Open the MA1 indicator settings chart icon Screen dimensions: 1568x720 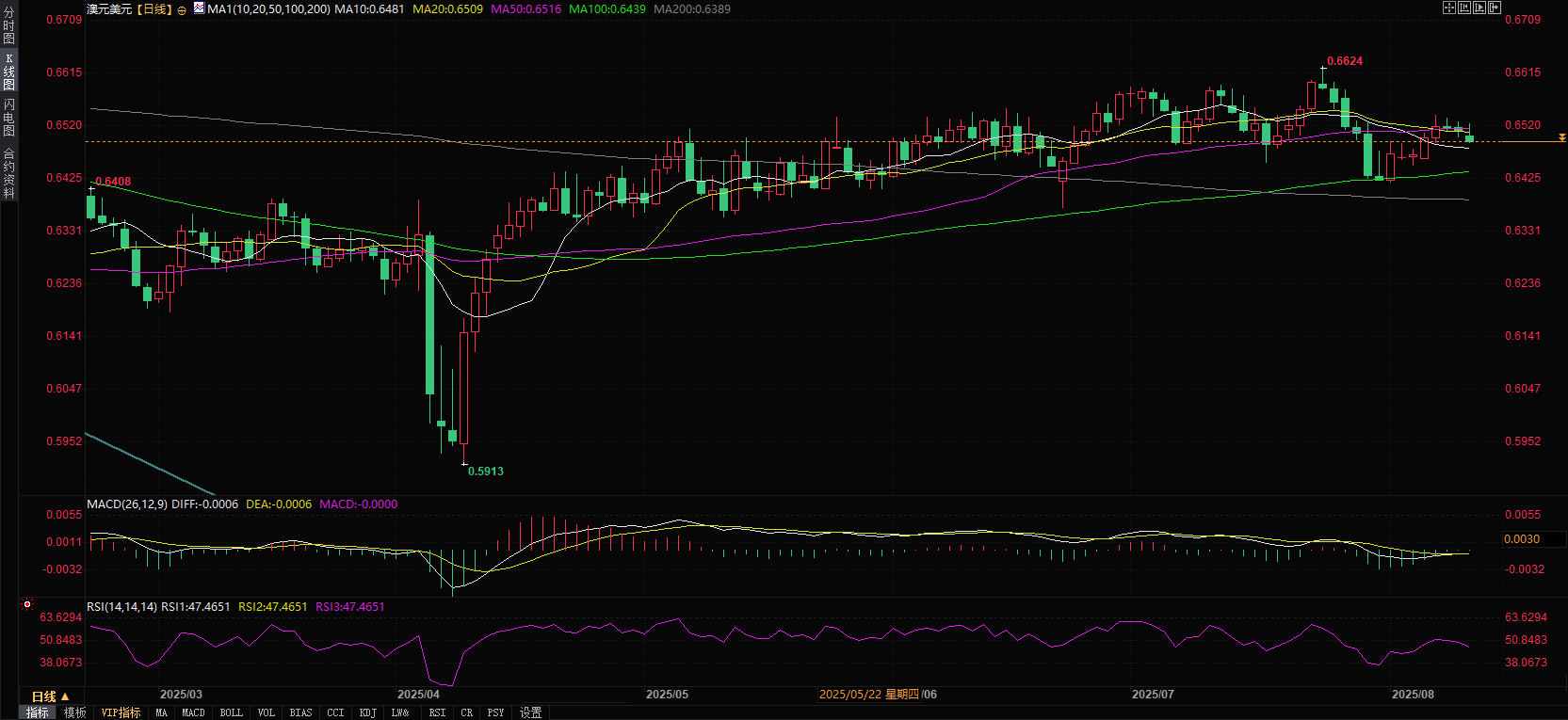199,8
